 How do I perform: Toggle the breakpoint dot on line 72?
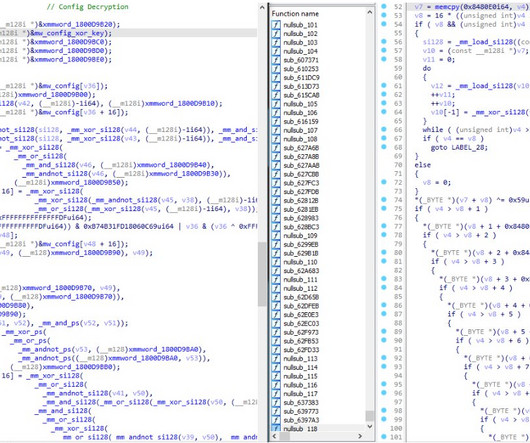(x=384, y=182)
